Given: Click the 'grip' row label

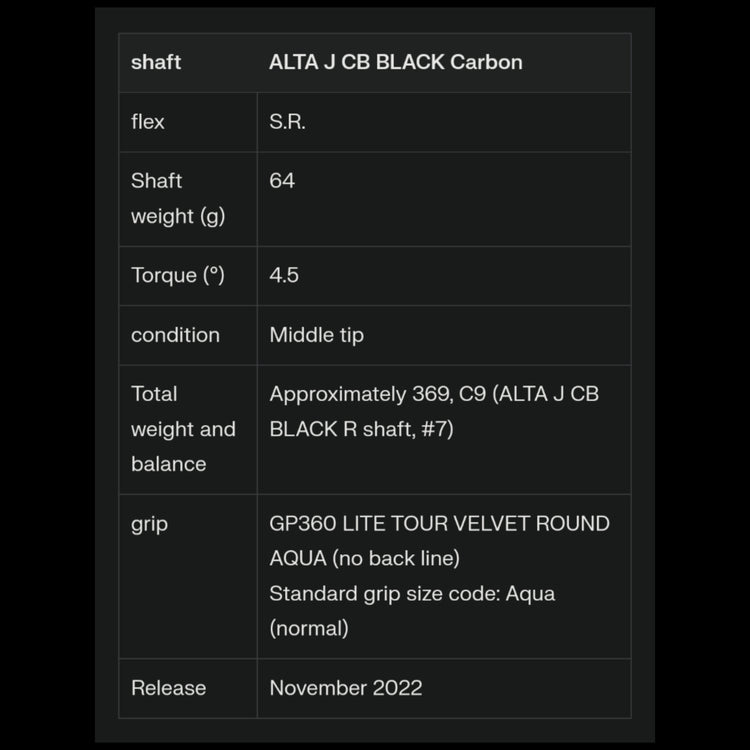Looking at the screenshot, I should (150, 524).
